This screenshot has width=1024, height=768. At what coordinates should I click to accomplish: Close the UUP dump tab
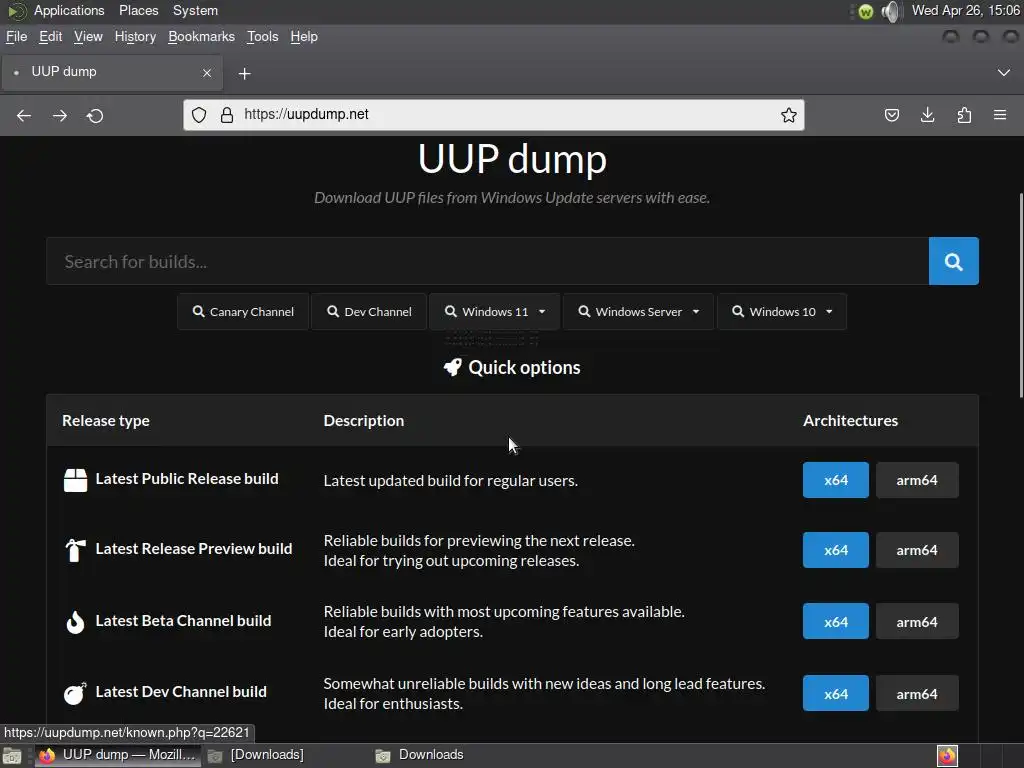point(207,72)
